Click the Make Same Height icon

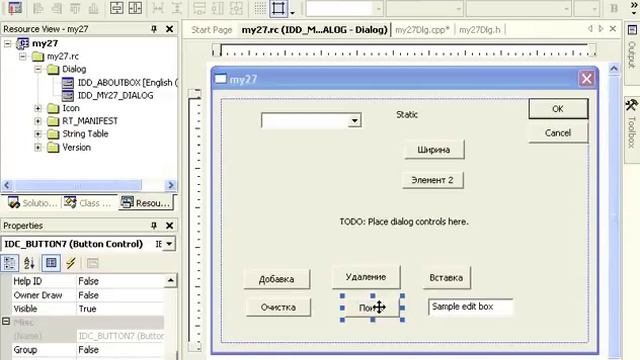click(x=218, y=8)
